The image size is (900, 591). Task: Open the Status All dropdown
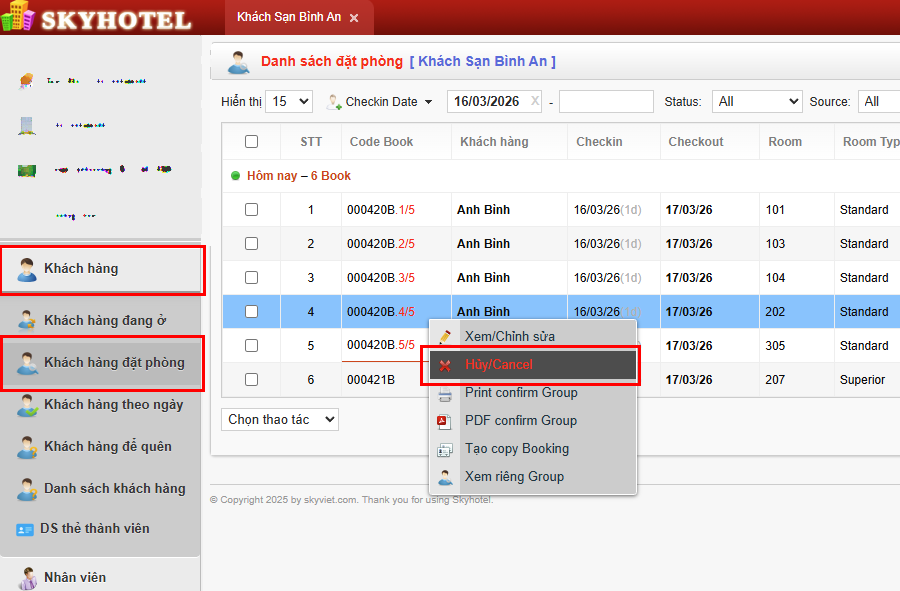(757, 101)
